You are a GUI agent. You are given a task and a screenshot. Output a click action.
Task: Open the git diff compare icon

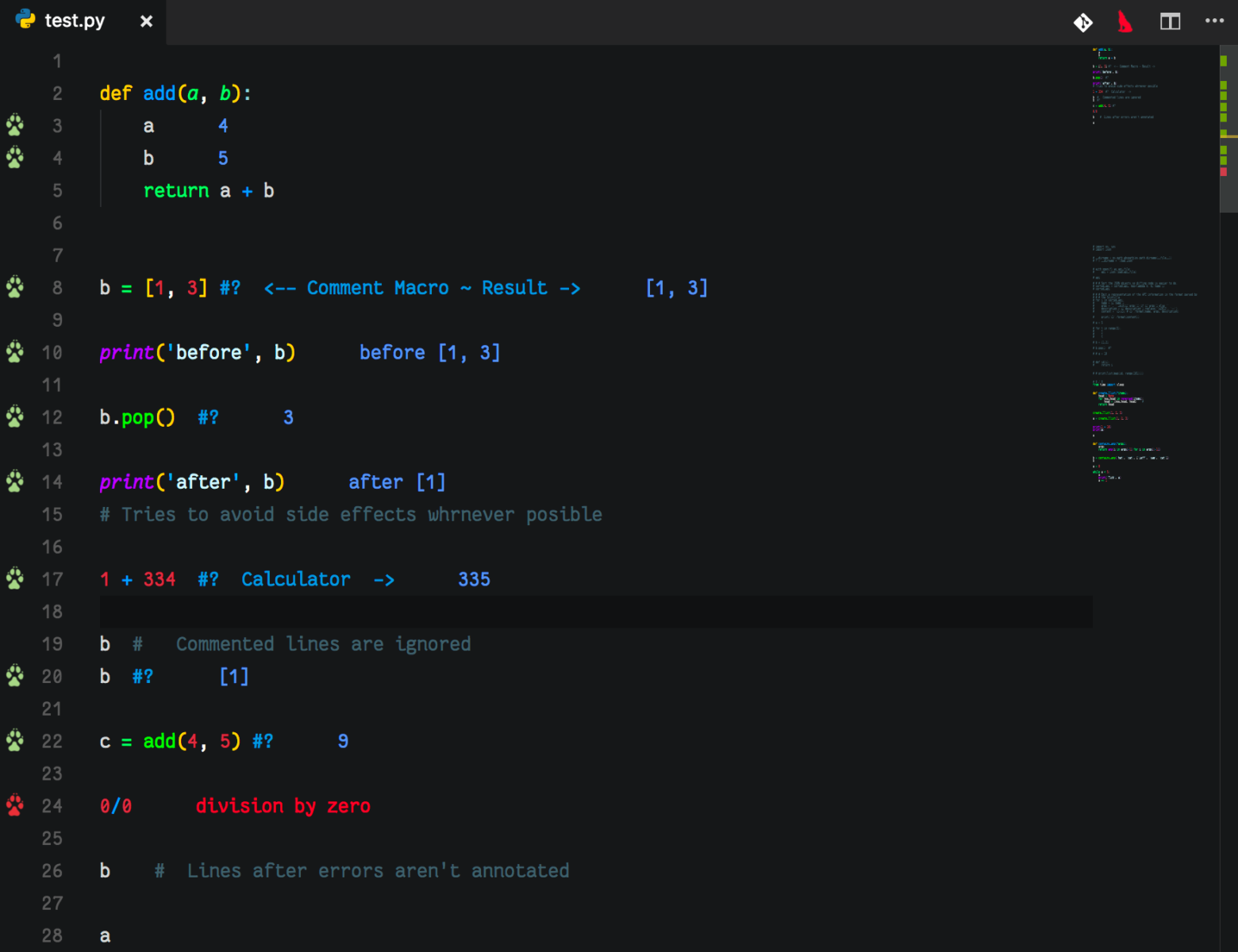1082,22
